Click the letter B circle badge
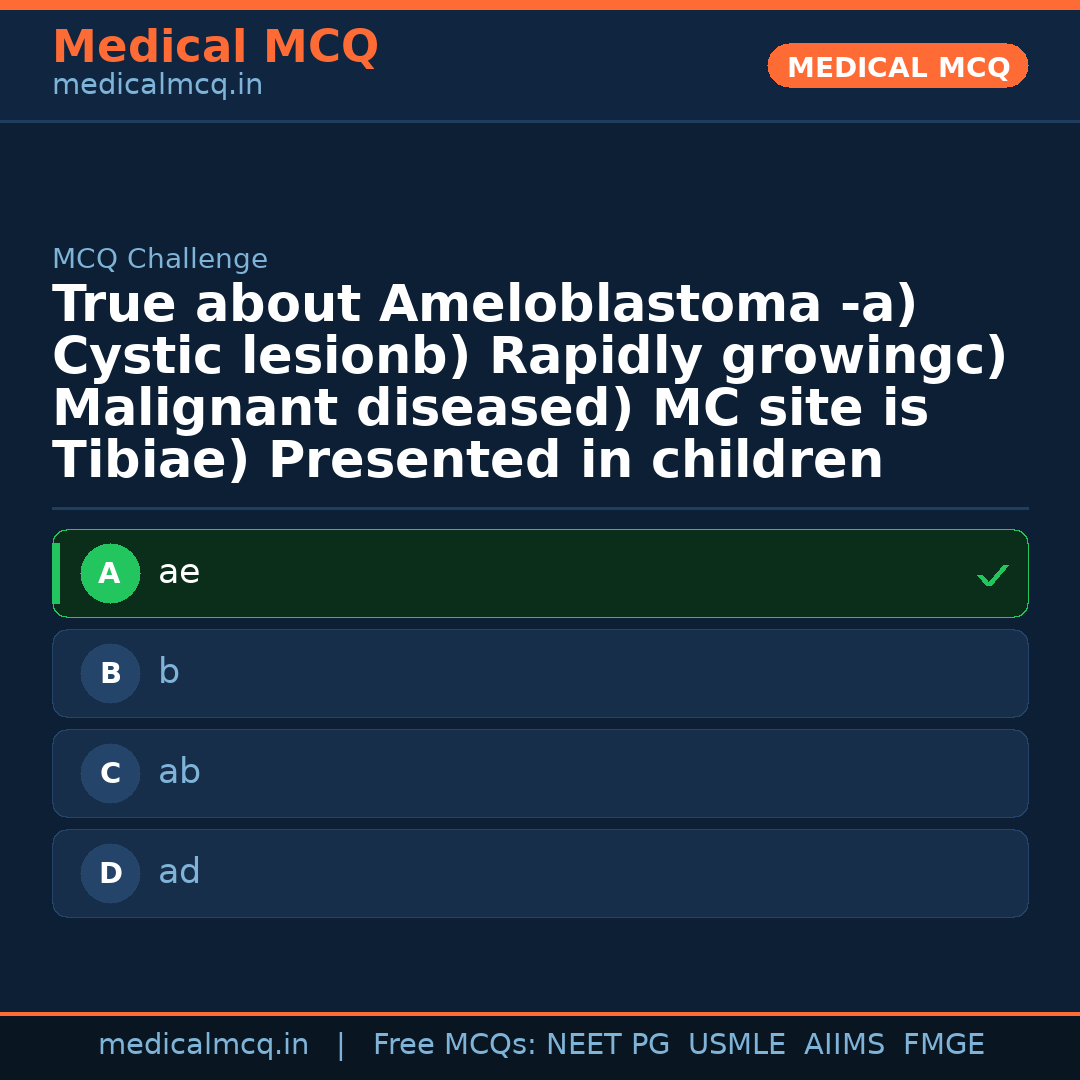This screenshot has width=1080, height=1080. pyautogui.click(x=110, y=673)
